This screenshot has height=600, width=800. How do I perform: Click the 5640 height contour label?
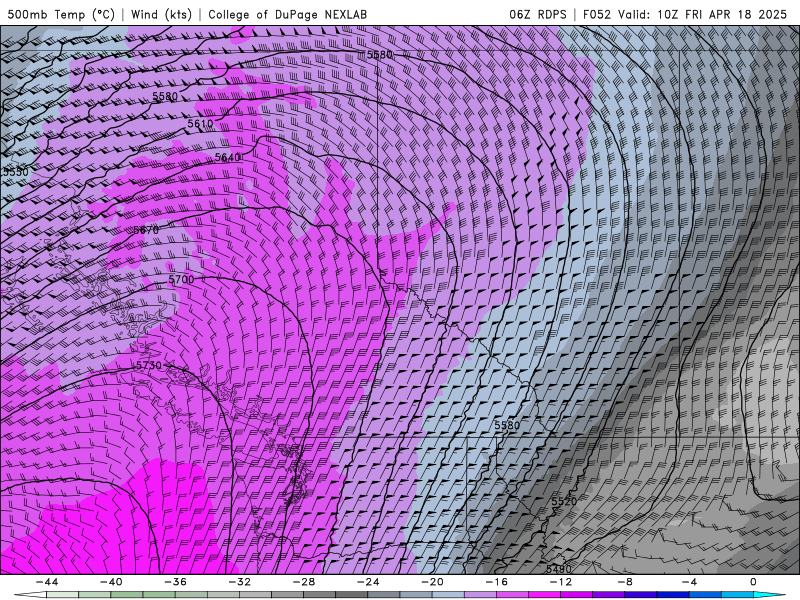228,157
